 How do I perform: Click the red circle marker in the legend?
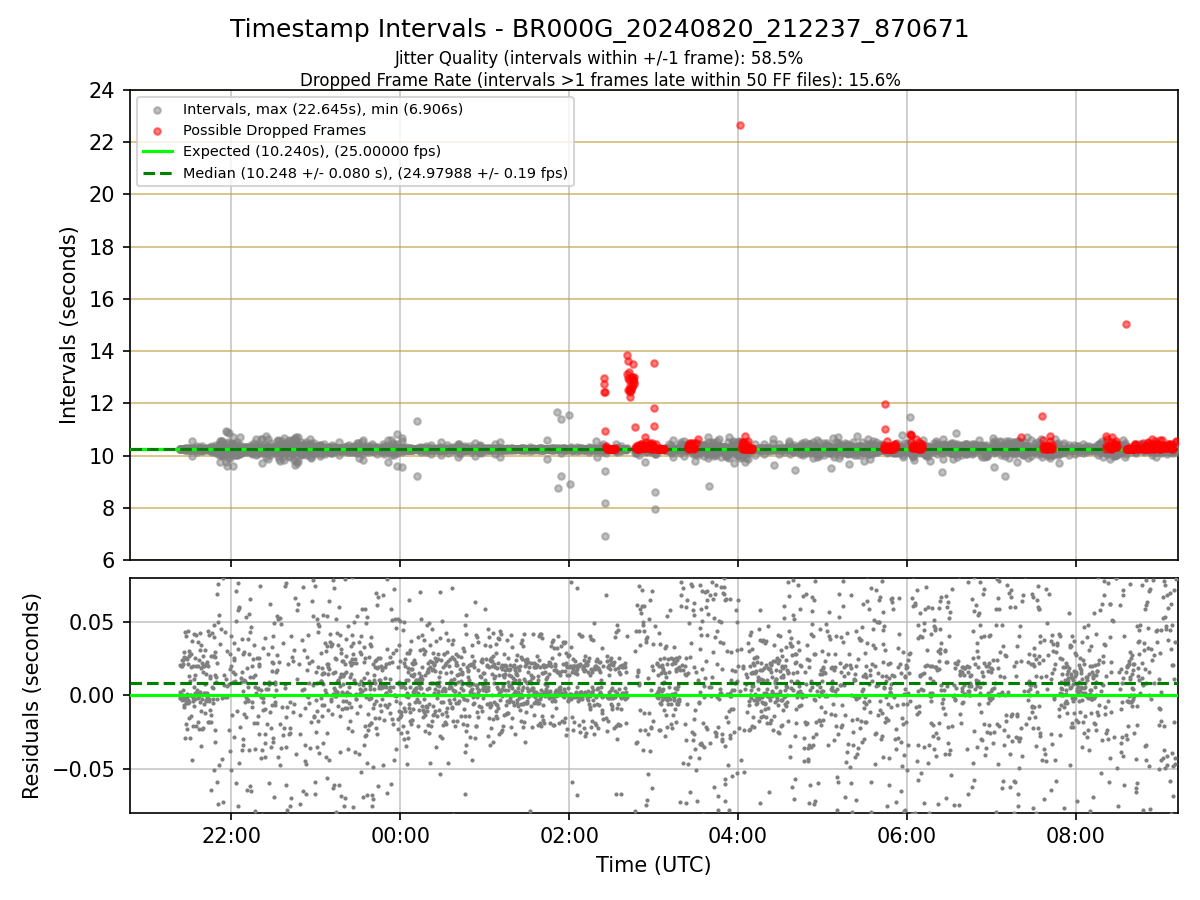pyautogui.click(x=157, y=131)
